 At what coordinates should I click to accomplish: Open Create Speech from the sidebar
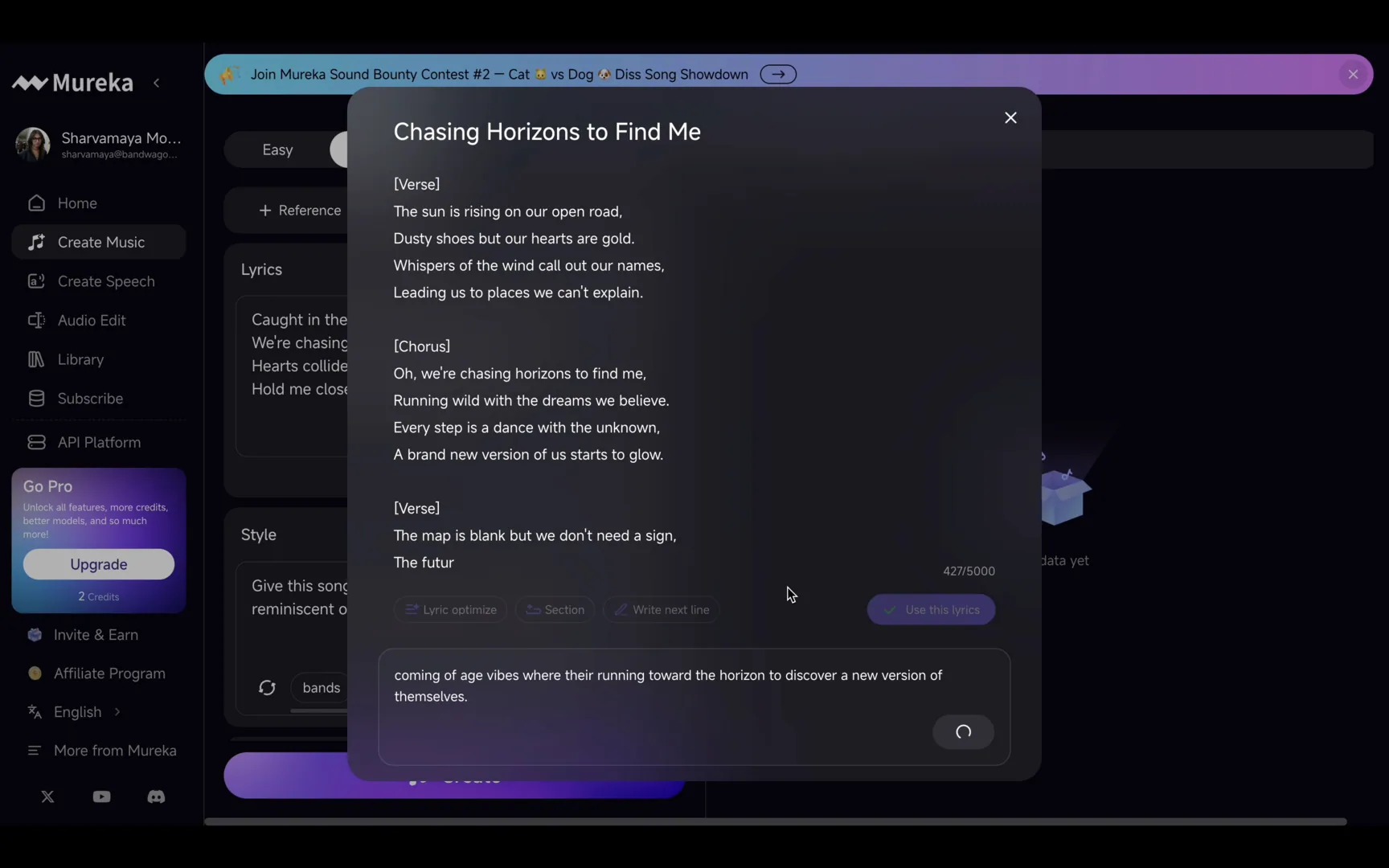[105, 281]
